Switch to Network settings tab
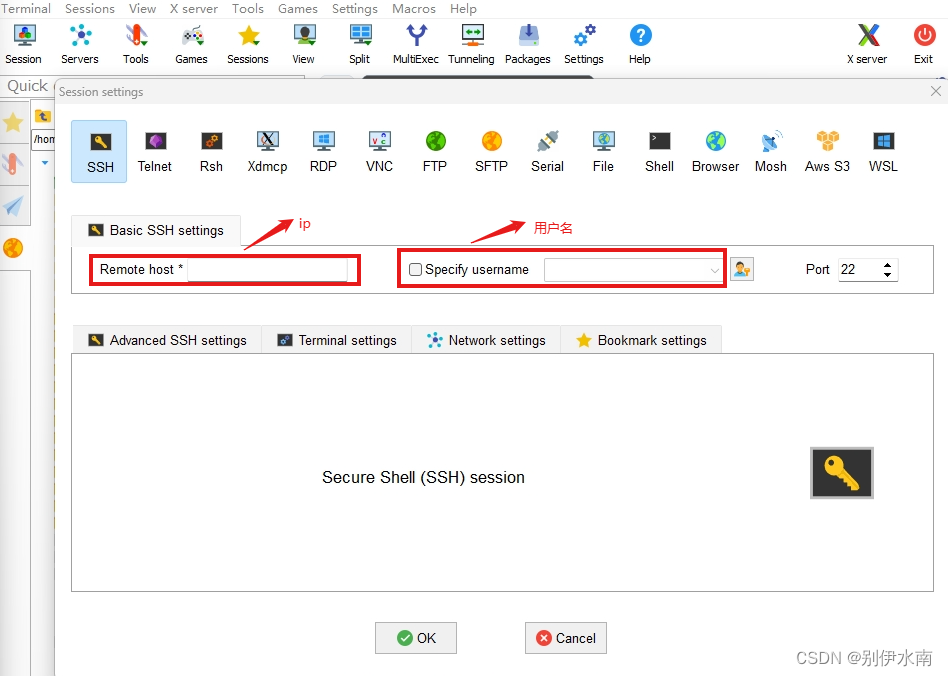948x676 pixels. (486, 340)
